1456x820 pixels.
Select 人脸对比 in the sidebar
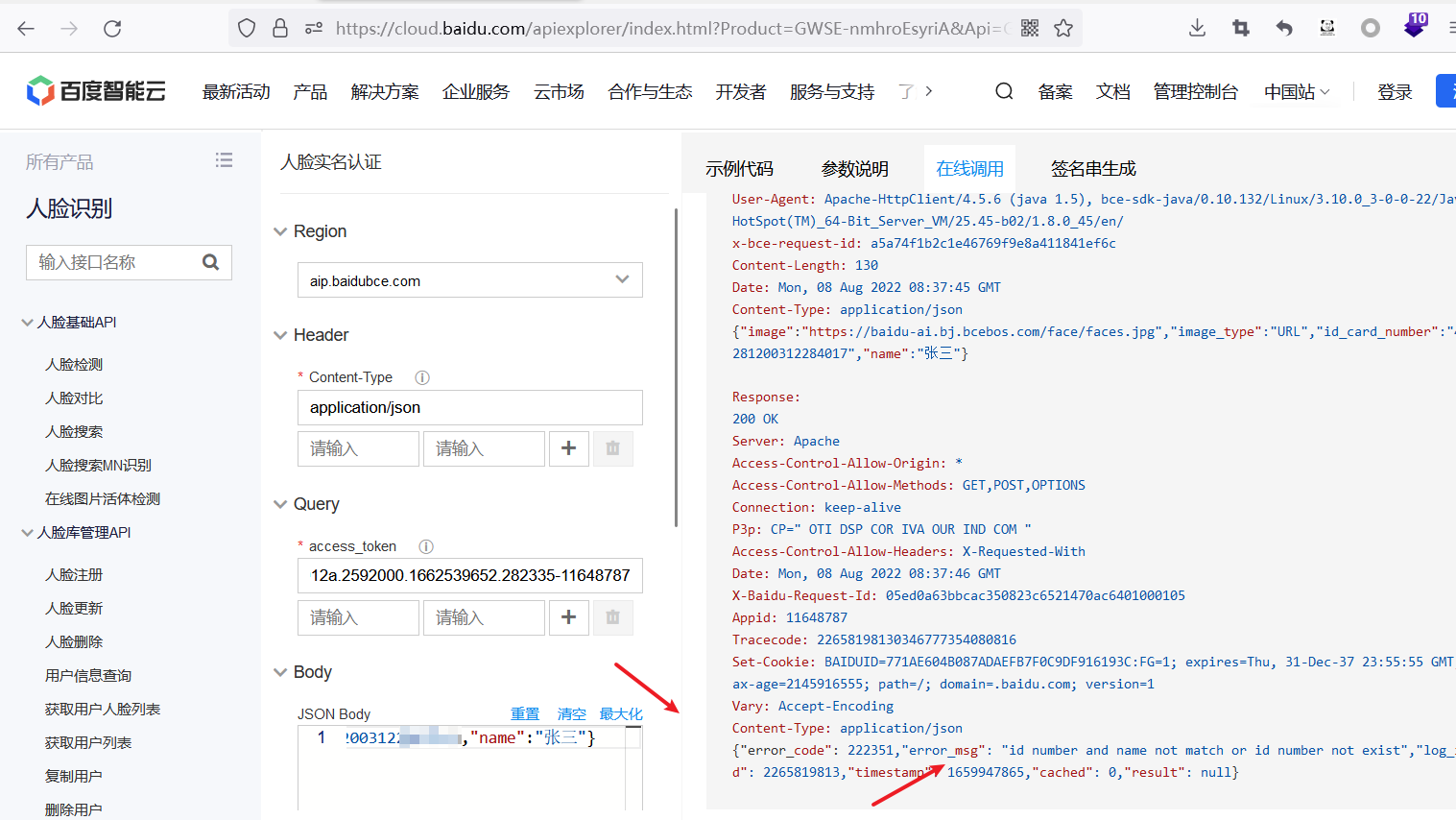(x=74, y=398)
